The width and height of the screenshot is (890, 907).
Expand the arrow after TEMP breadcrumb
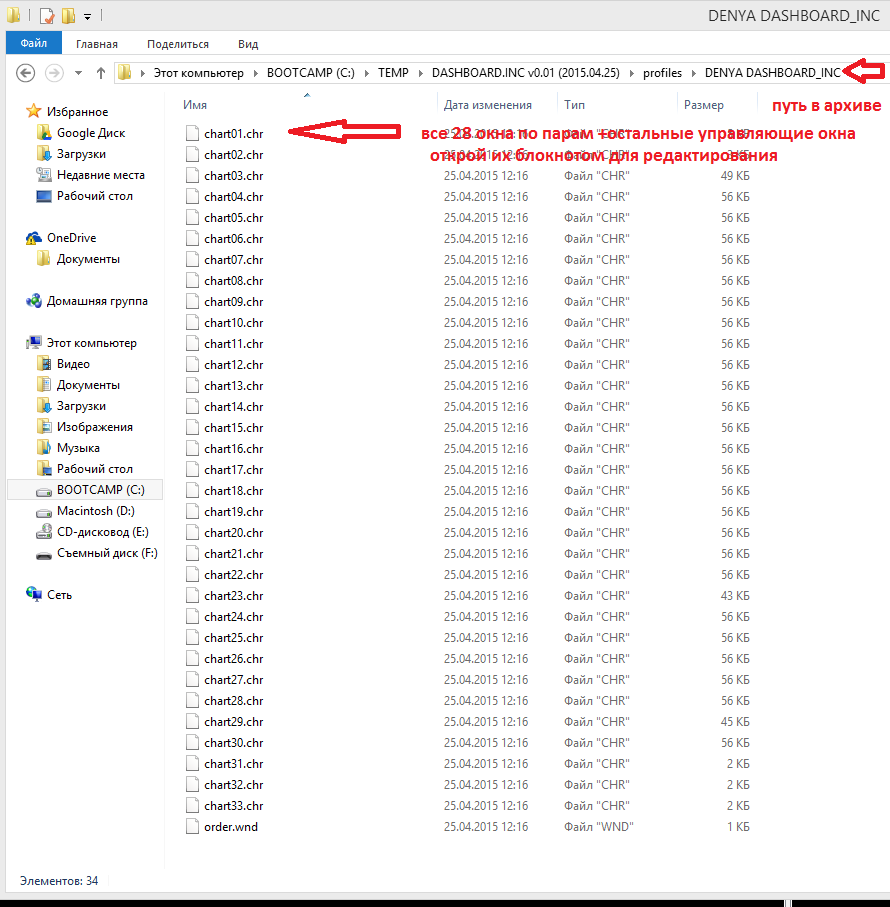[x=420, y=73]
